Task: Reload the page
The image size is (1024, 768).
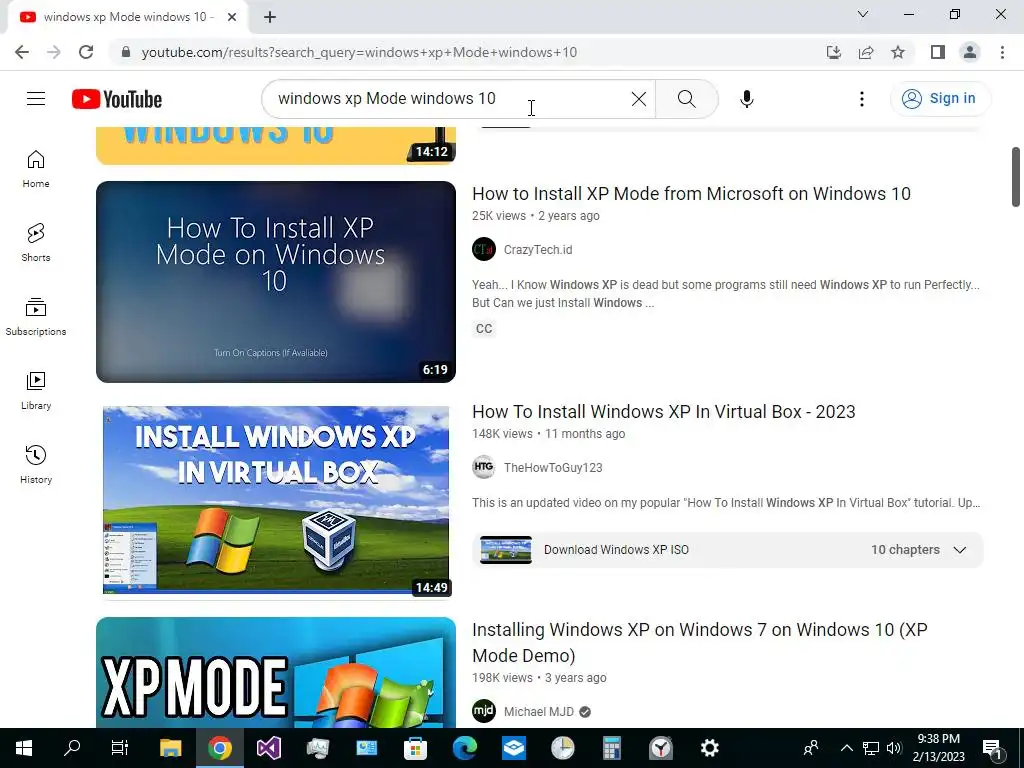Action: (x=86, y=52)
